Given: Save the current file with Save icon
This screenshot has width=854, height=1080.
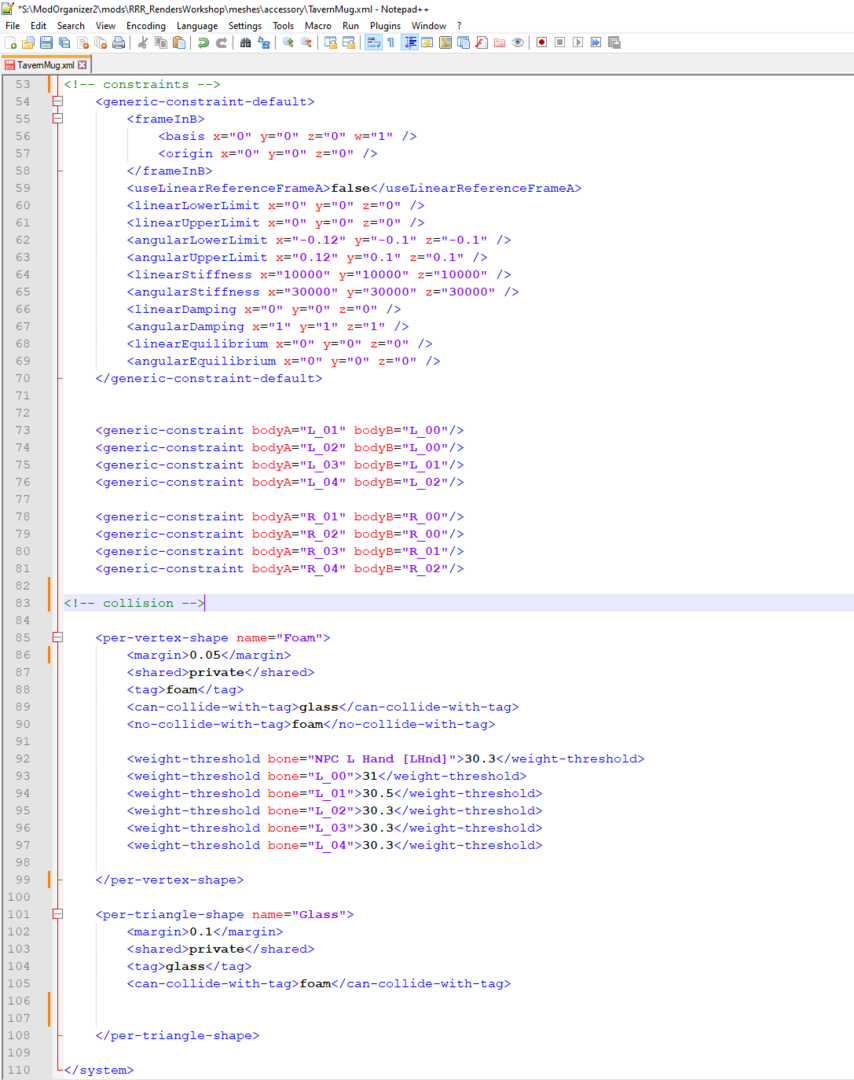Looking at the screenshot, I should [46, 43].
